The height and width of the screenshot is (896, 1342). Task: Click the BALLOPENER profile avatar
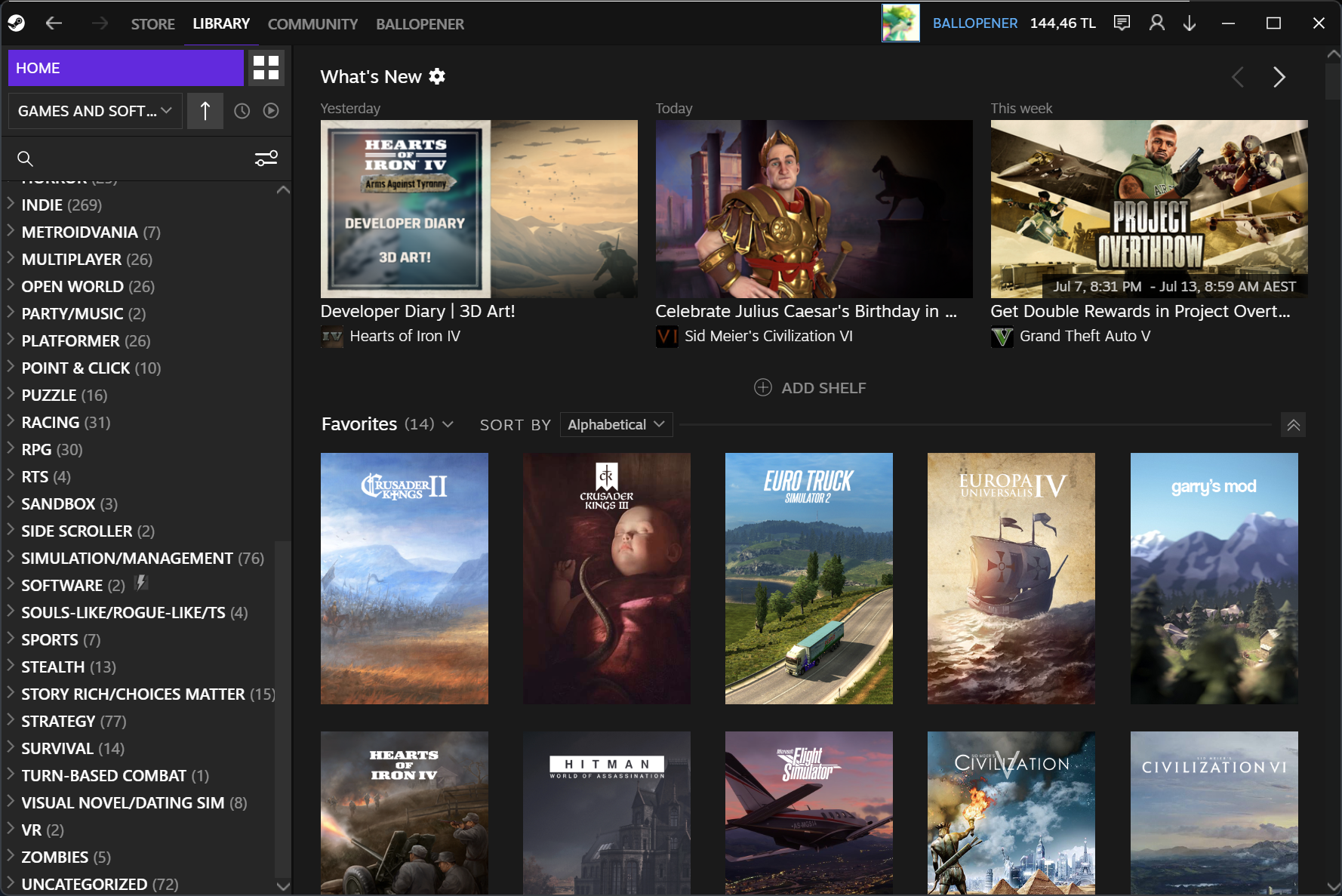900,23
